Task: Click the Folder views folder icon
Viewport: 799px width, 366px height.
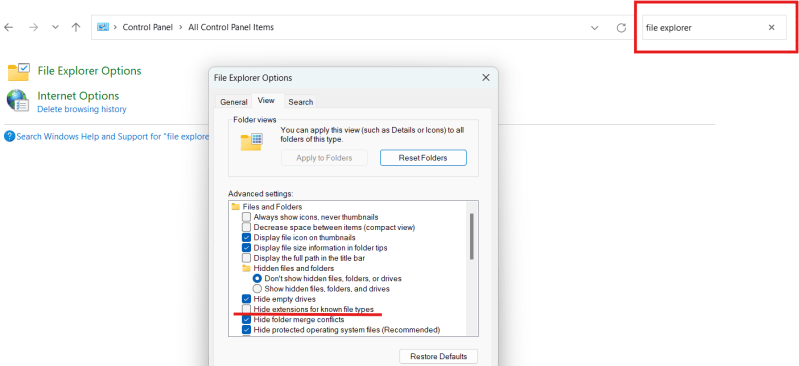Action: click(x=251, y=142)
